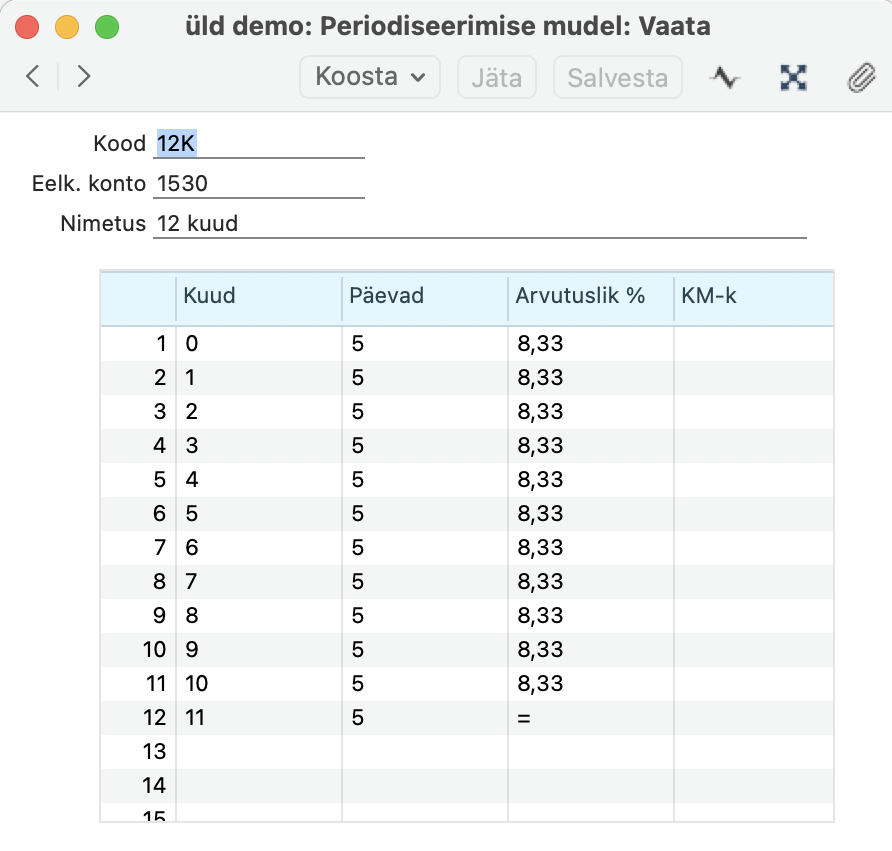Click the empty KM-k cell in row 6

pos(752,514)
